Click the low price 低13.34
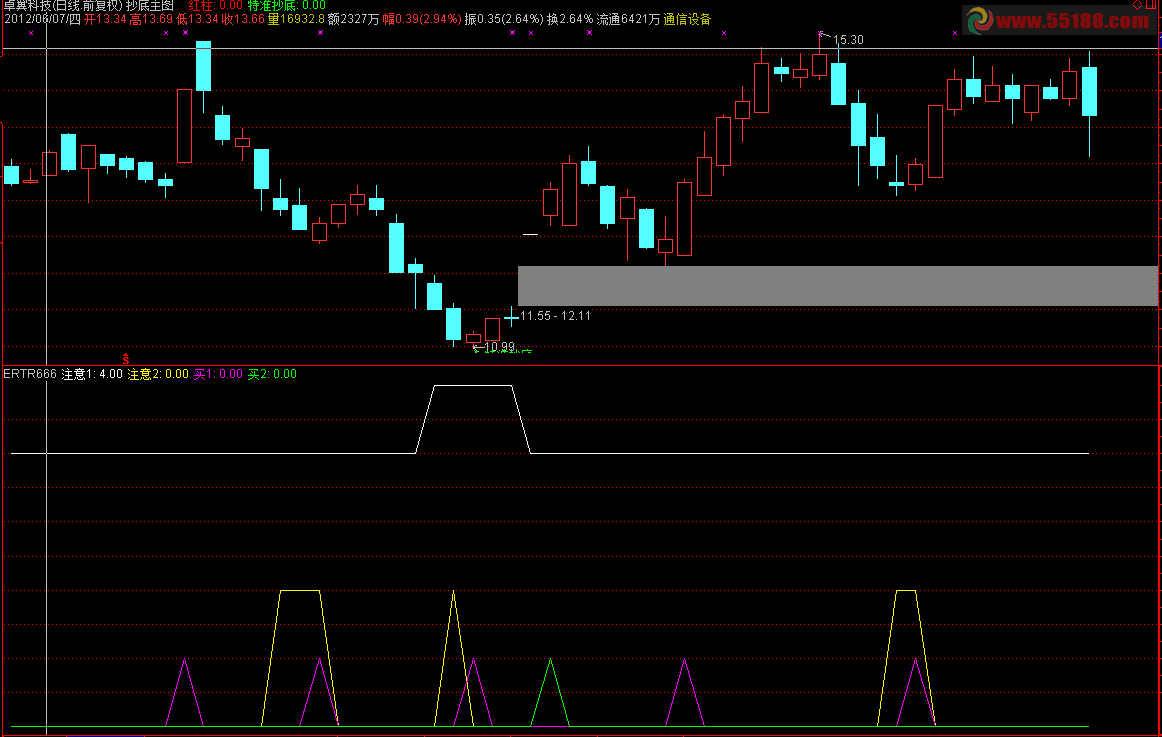 click(197, 19)
